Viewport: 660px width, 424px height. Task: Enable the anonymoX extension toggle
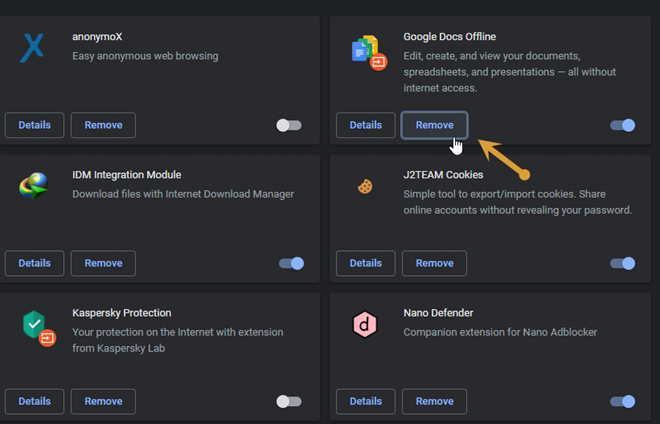click(x=289, y=125)
